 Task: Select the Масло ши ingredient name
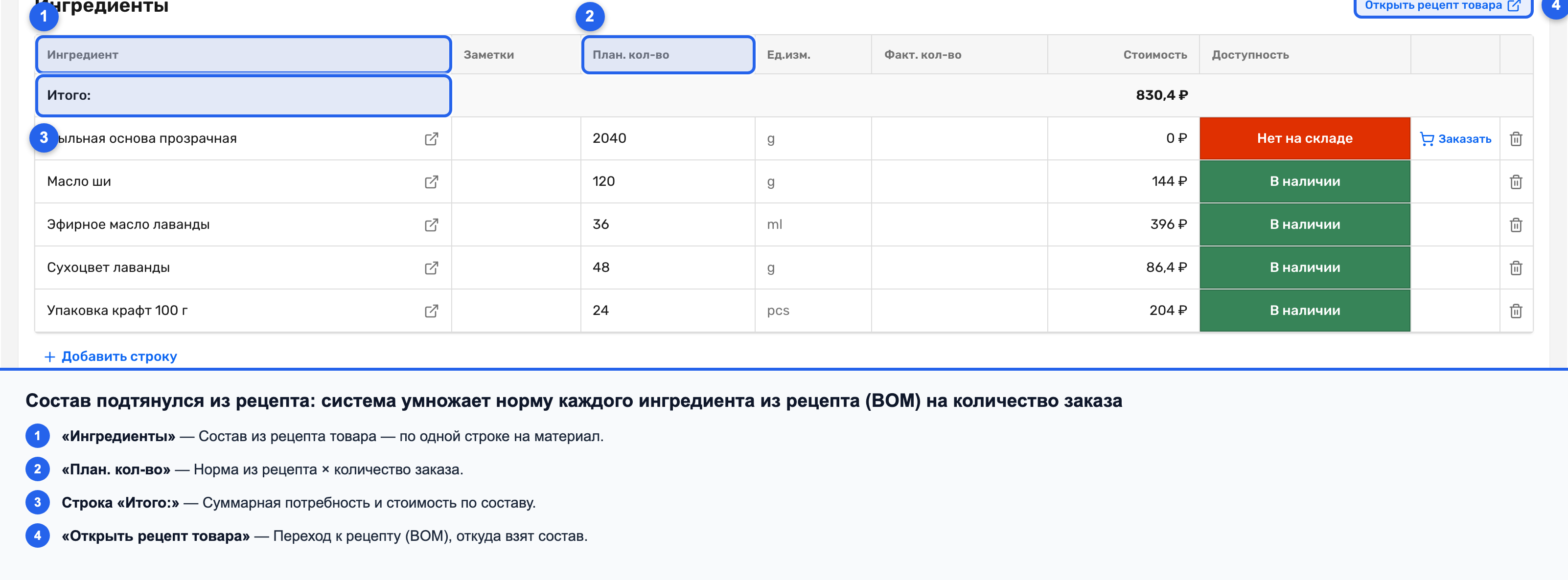pos(79,182)
